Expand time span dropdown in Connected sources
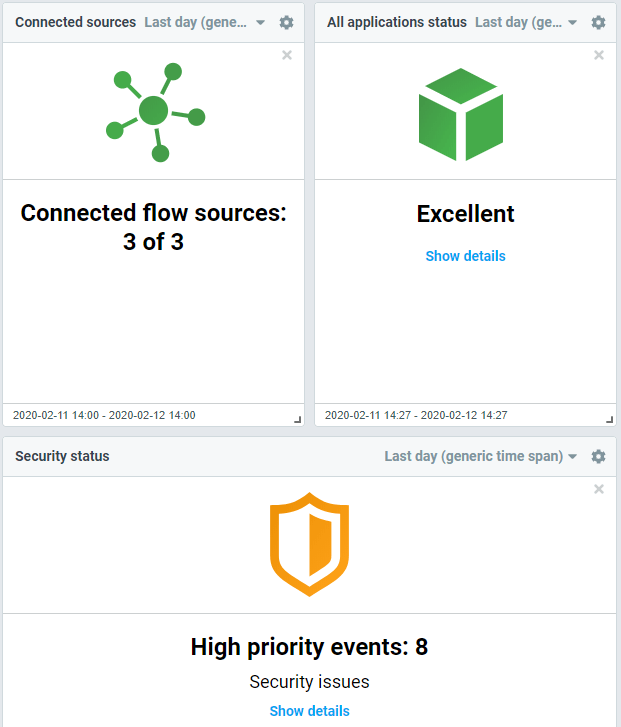Image resolution: width=621 pixels, height=727 pixels. tap(205, 22)
